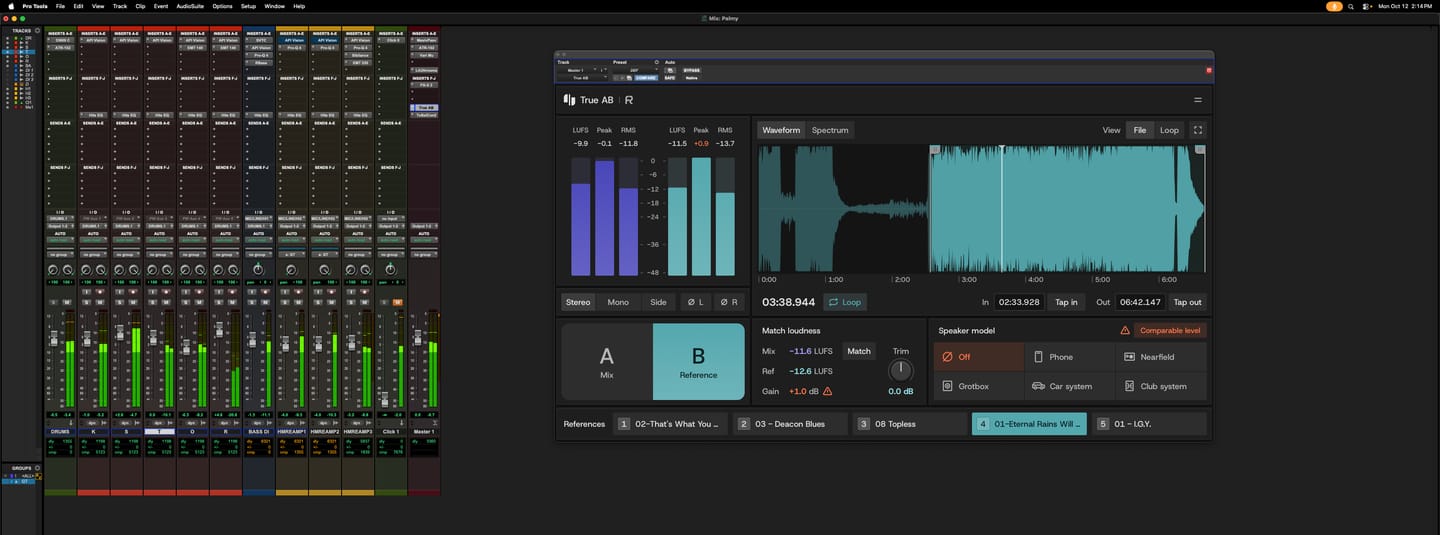Choose the Nearfield speaker model
Viewport: 1440px width, 535px height.
tap(1161, 357)
